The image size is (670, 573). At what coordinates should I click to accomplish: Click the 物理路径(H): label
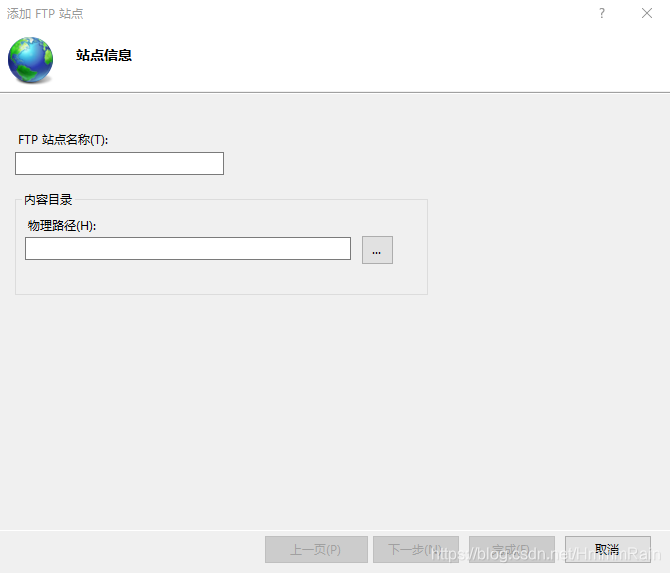pyautogui.click(x=62, y=225)
